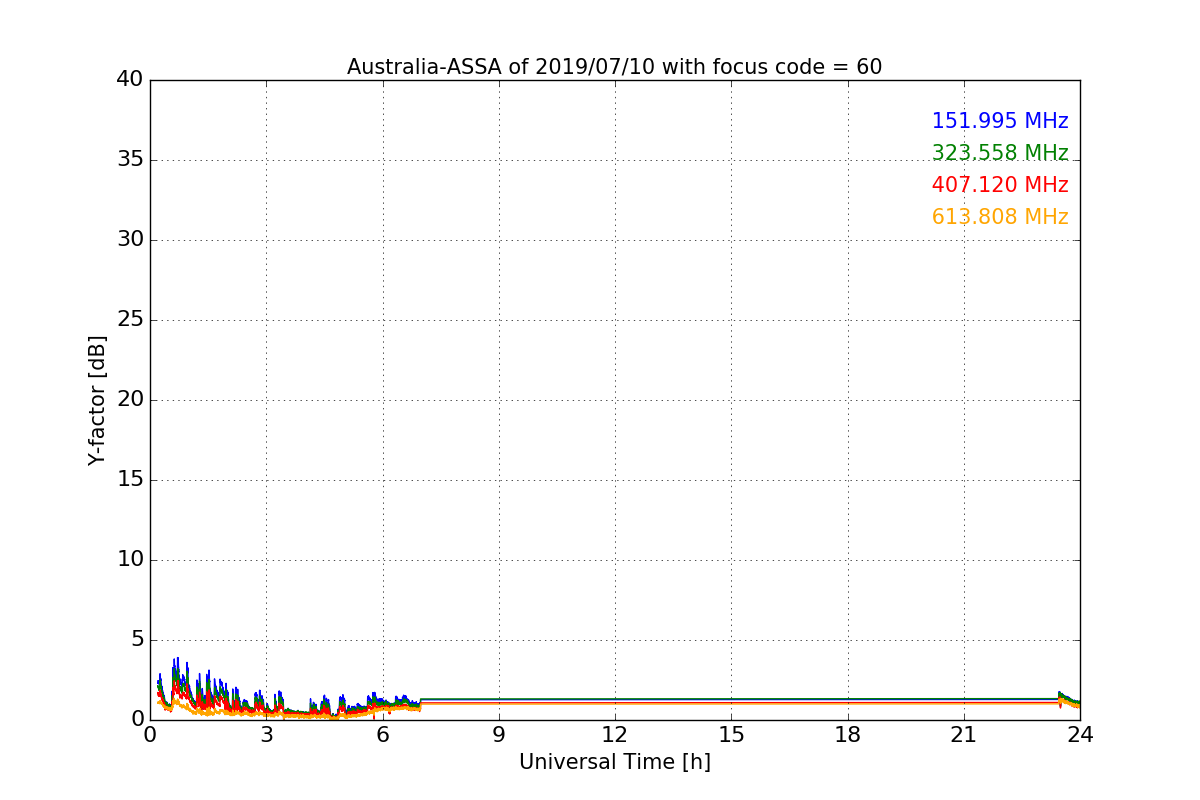Click the 21 tick on time axis
Viewport: 1200px width, 800px height.
[964, 735]
